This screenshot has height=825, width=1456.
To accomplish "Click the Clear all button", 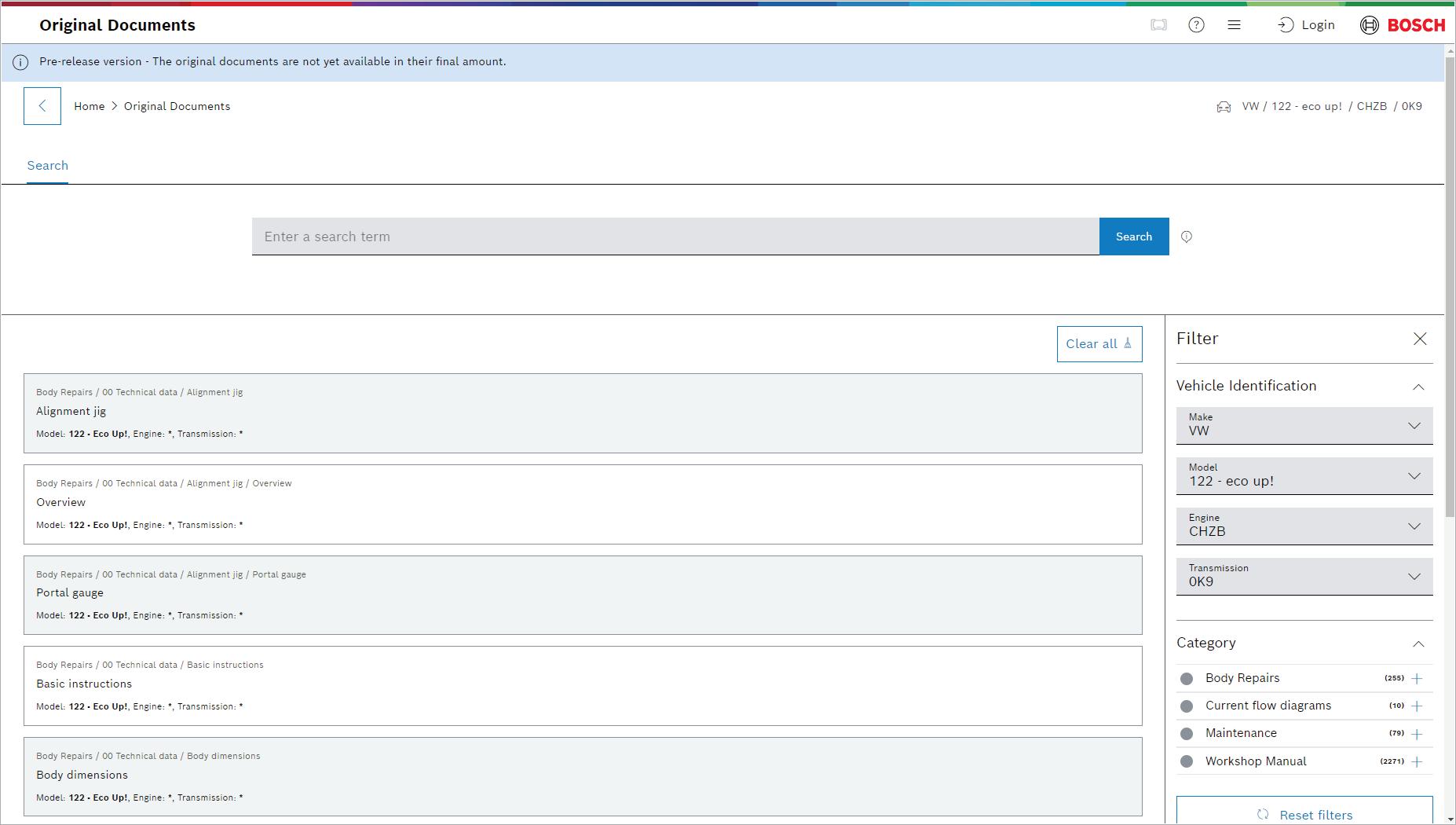I will click(x=1099, y=344).
